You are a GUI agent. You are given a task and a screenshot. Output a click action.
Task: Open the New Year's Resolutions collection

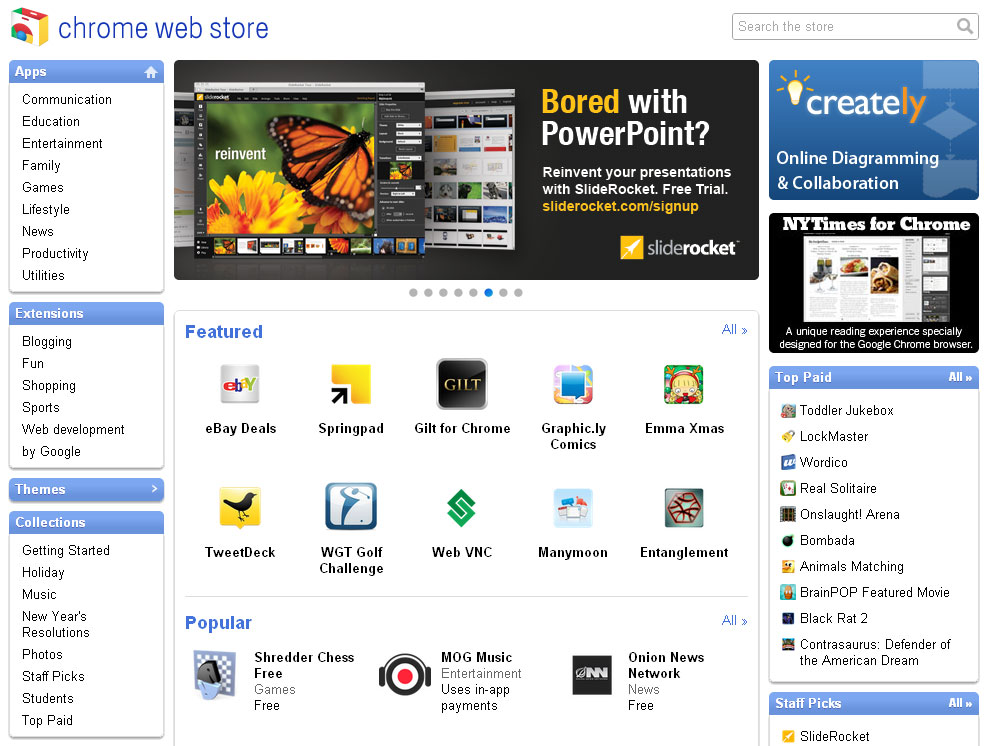(x=56, y=624)
